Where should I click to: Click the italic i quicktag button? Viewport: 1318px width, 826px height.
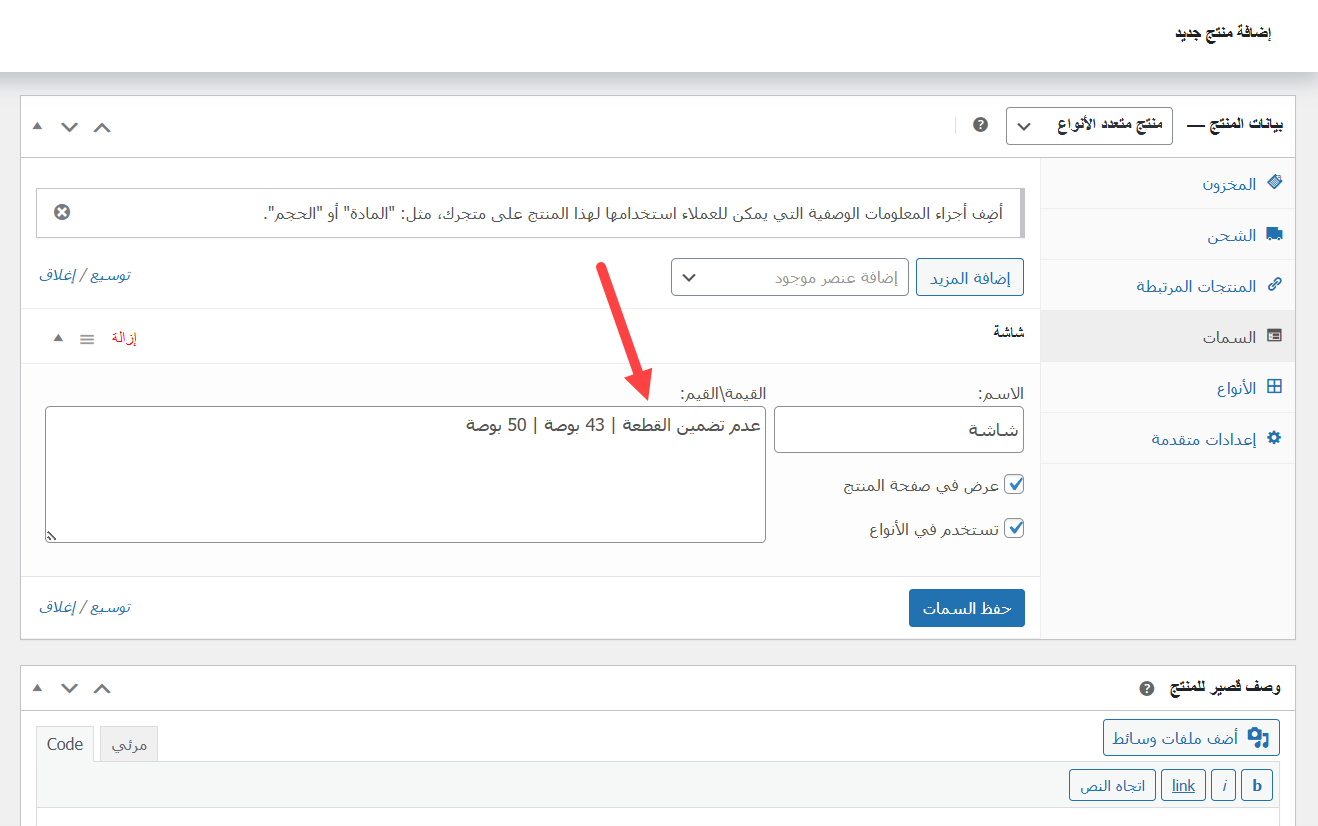click(1223, 785)
